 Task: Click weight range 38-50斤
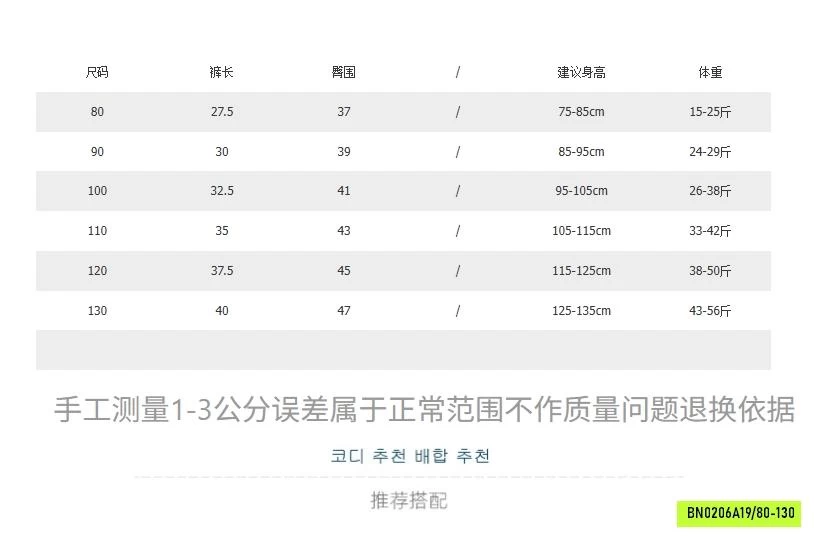[710, 271]
